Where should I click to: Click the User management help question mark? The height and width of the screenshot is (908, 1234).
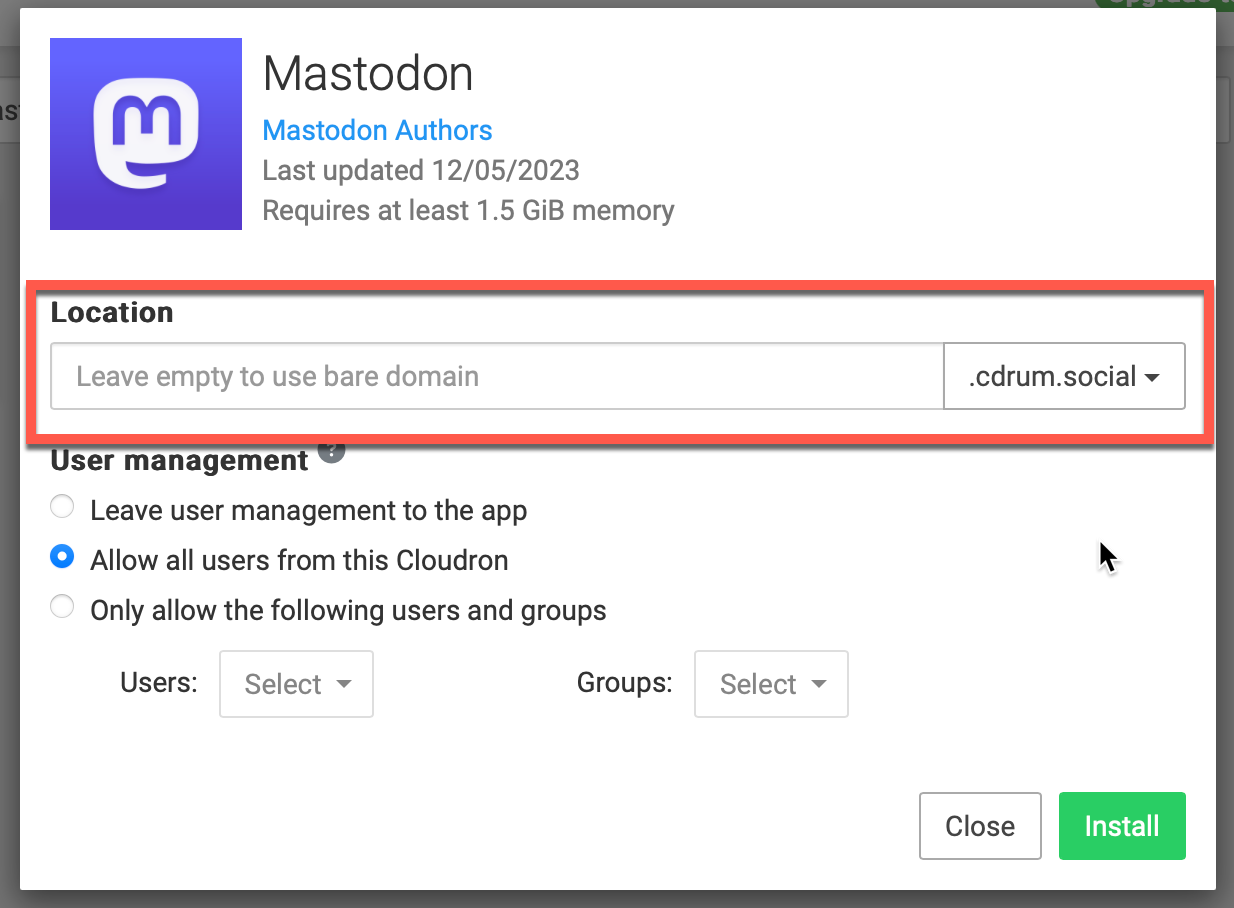coord(331,453)
